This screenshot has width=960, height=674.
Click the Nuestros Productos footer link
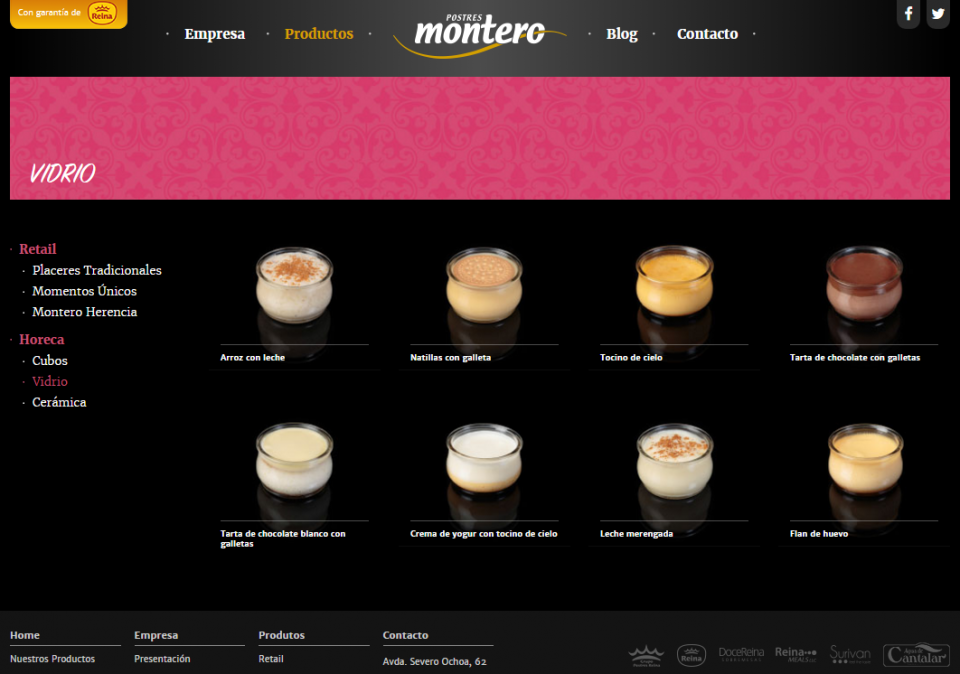pyautogui.click(x=52, y=659)
